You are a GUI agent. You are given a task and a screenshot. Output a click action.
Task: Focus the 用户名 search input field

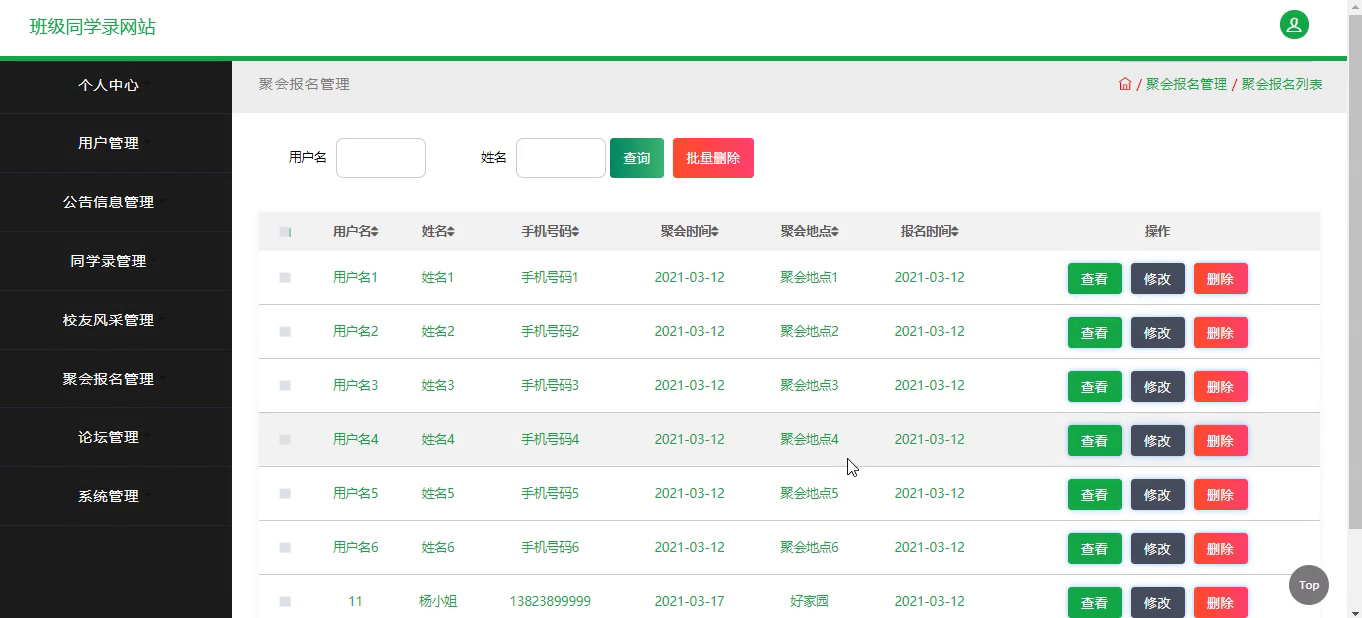(381, 158)
